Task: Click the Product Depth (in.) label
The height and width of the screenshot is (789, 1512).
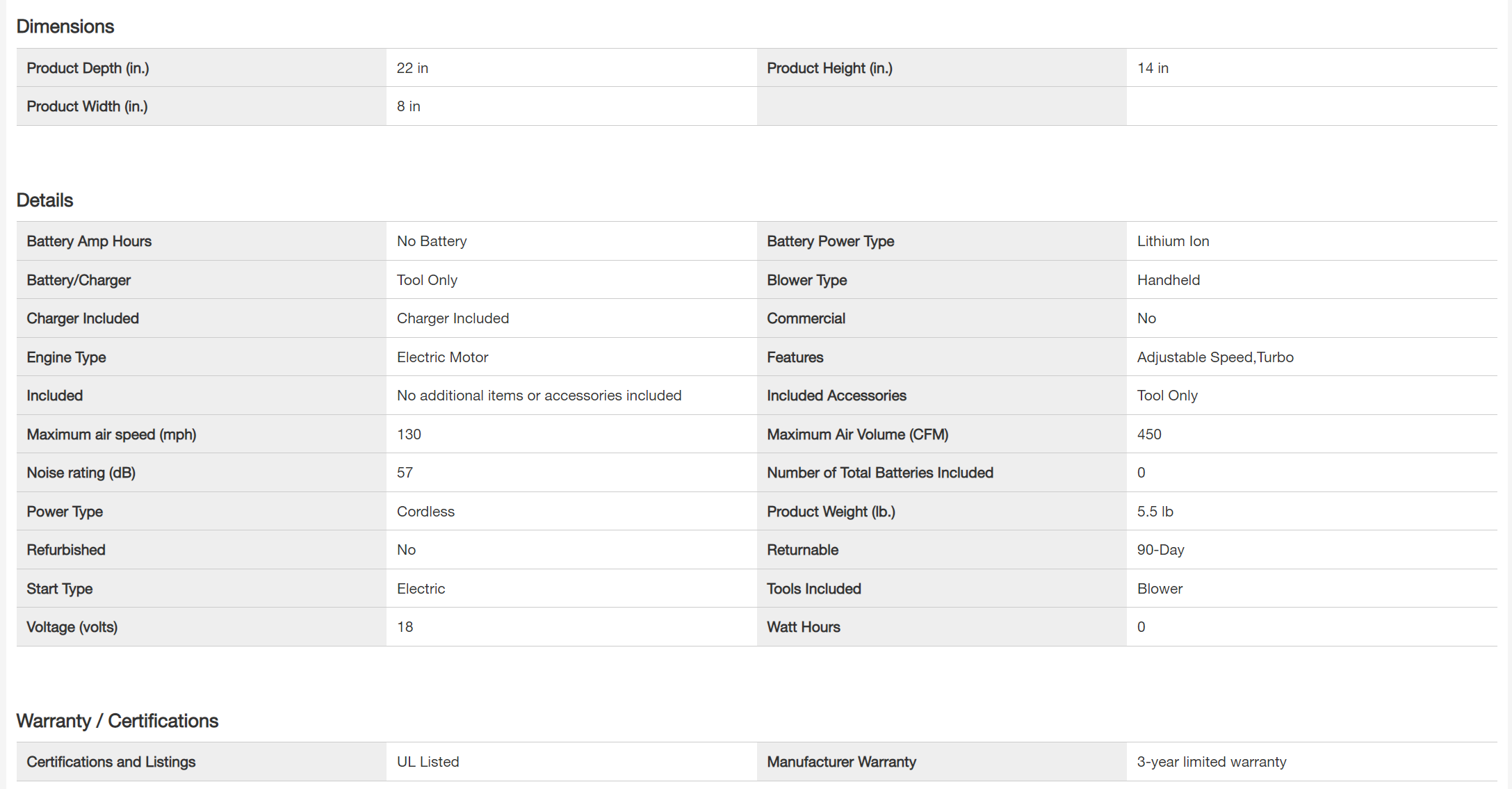Action: pyautogui.click(x=88, y=68)
